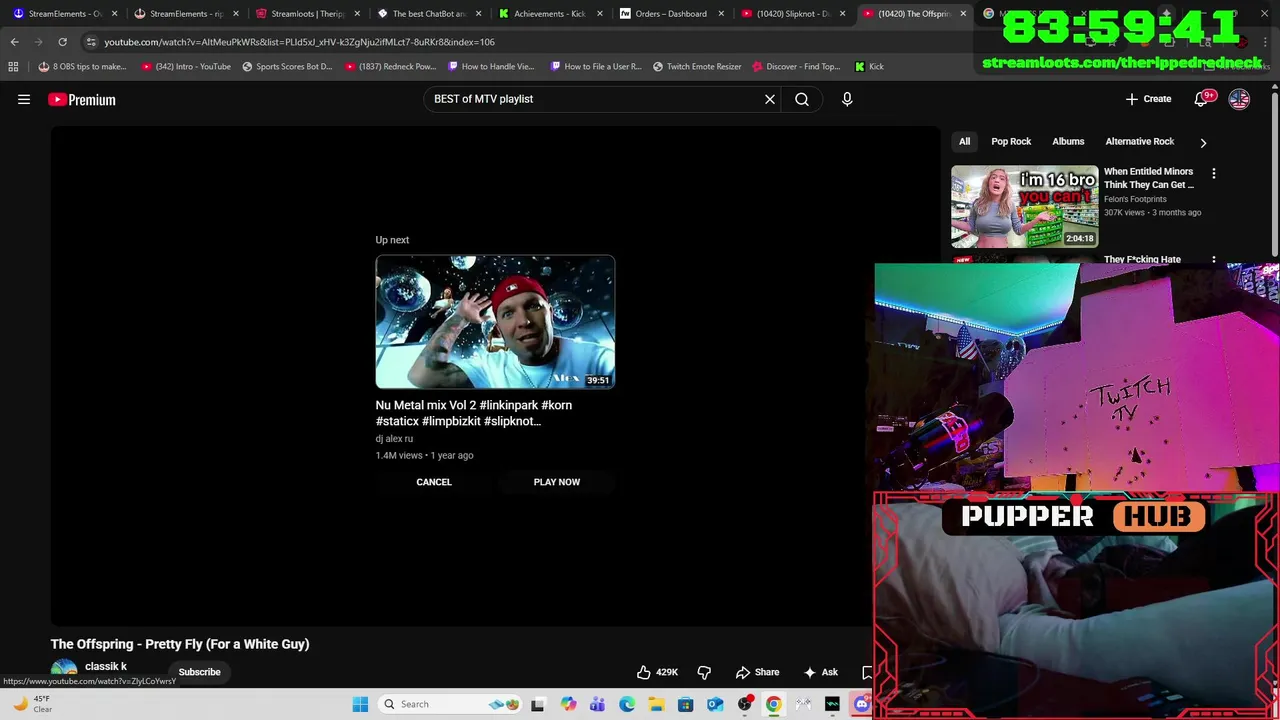This screenshot has width=1280, height=720.
Task: Reload the page in Chrome
Action: pos(62,42)
